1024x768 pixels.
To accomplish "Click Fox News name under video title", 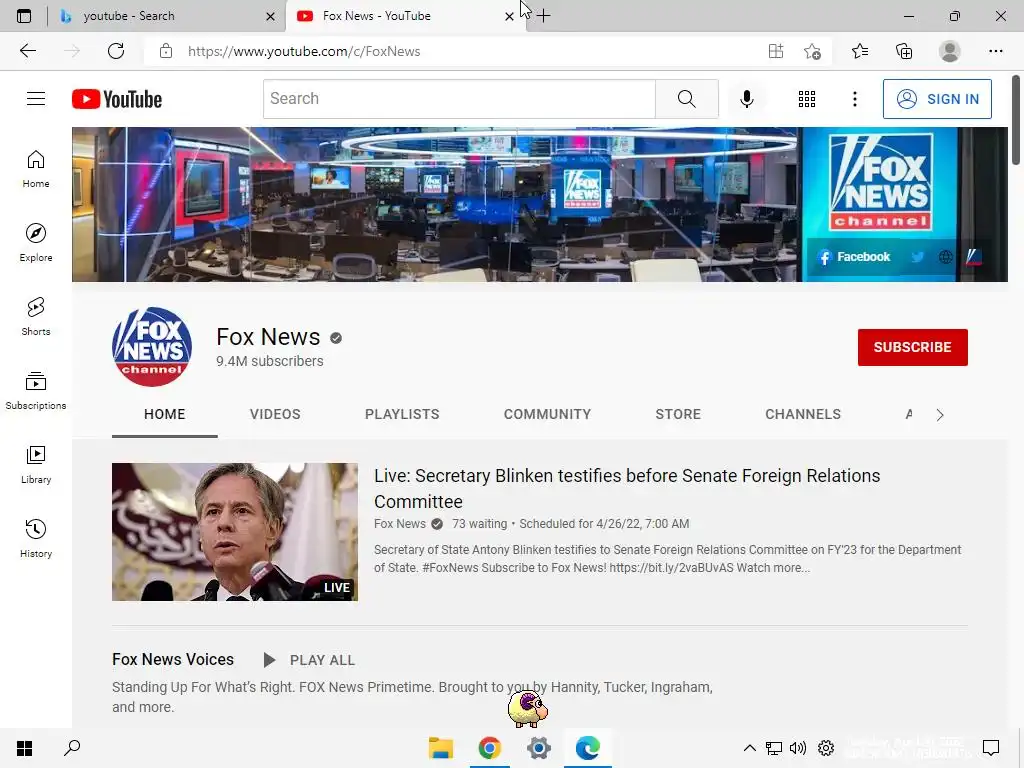I will (x=400, y=524).
